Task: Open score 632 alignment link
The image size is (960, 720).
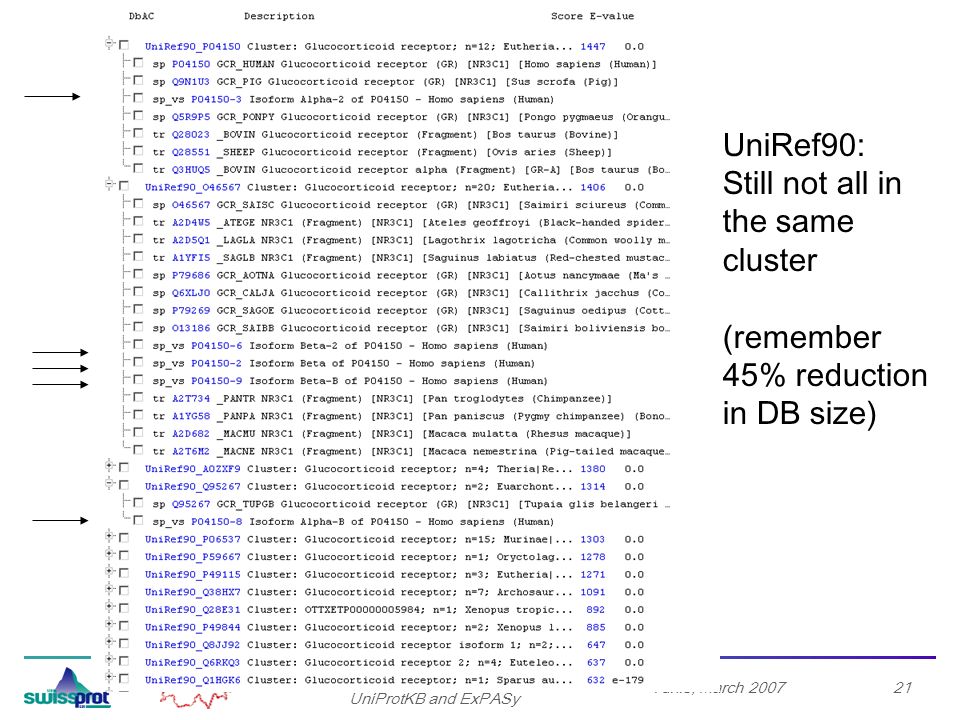Action: click(596, 680)
